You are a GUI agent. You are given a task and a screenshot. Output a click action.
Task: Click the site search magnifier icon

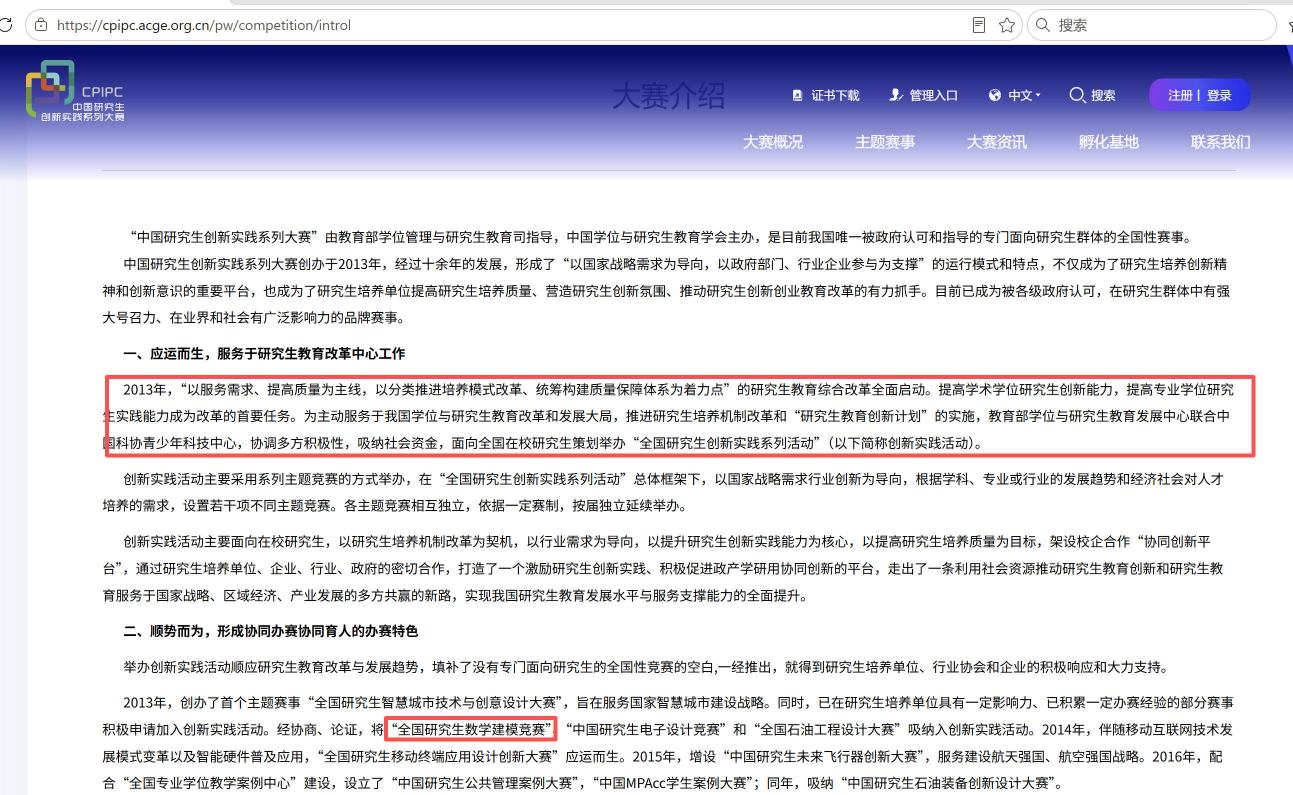pos(1077,95)
